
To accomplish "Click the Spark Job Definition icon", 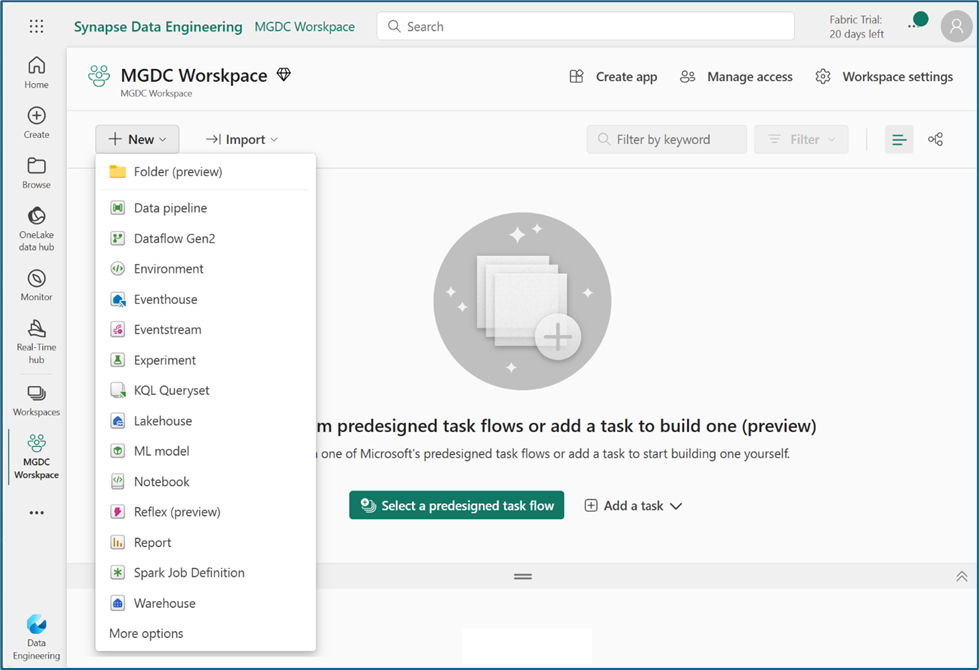I will (x=117, y=573).
